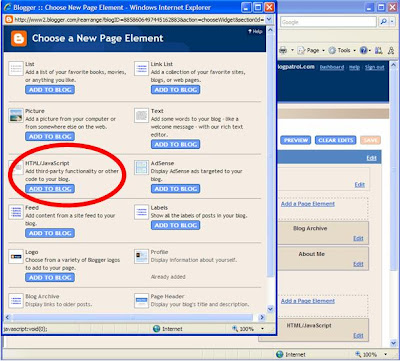Open the Help link in blog header
400x361 pixels.
[x=354, y=67]
